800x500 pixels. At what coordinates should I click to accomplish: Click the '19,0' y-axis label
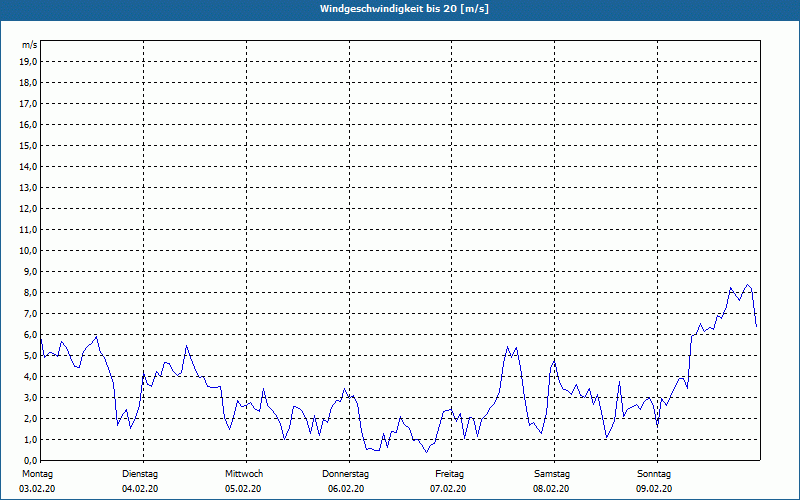point(28,62)
